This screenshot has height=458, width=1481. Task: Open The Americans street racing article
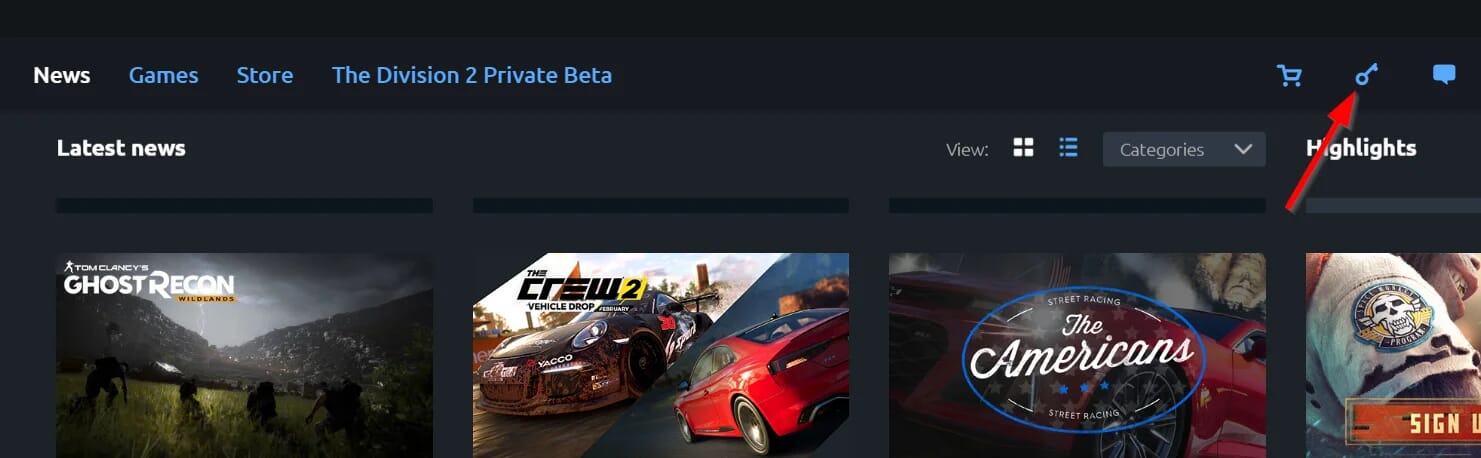click(x=1077, y=355)
